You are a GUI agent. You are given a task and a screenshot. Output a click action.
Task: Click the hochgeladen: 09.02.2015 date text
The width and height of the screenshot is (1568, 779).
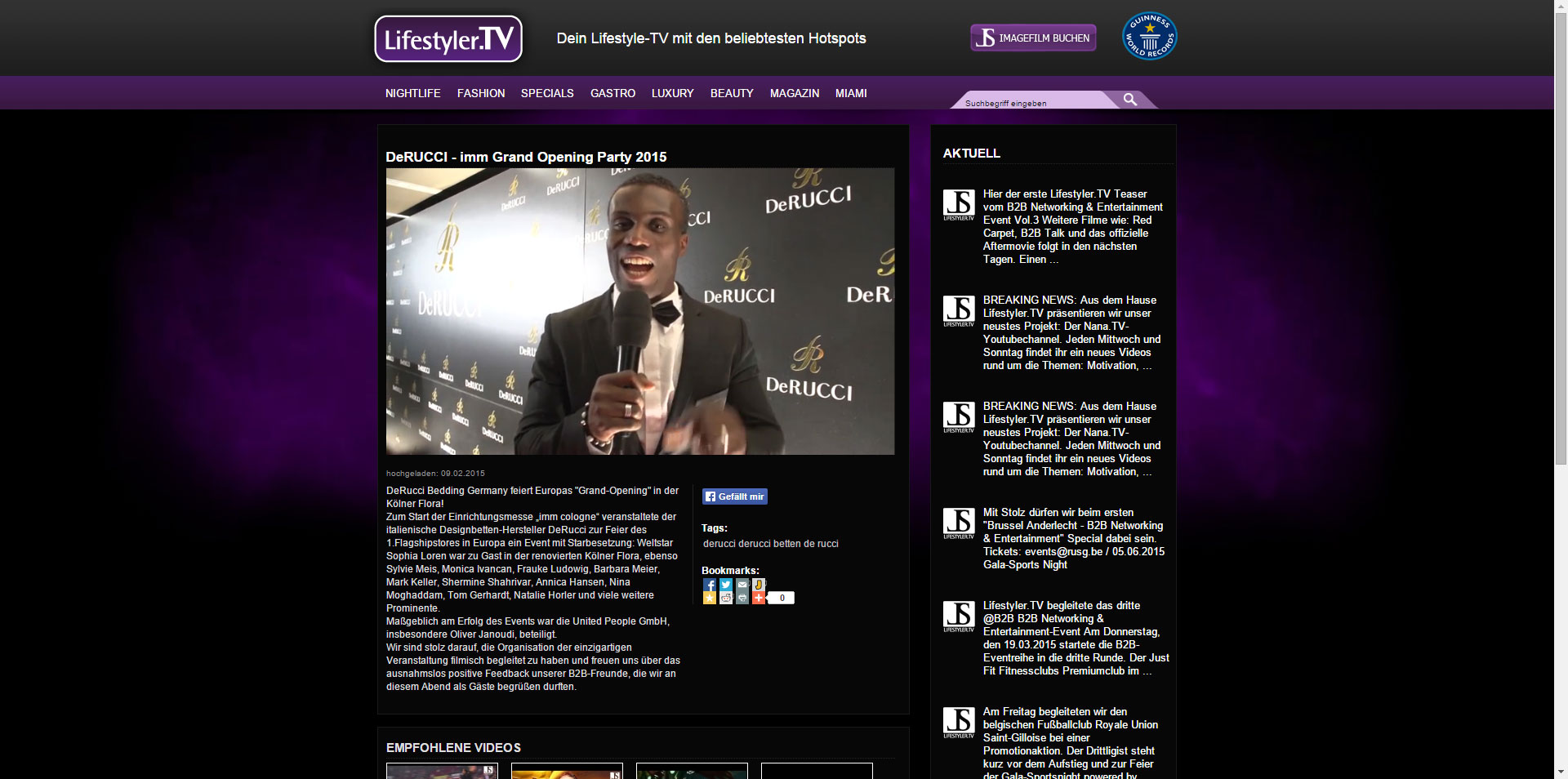(435, 474)
